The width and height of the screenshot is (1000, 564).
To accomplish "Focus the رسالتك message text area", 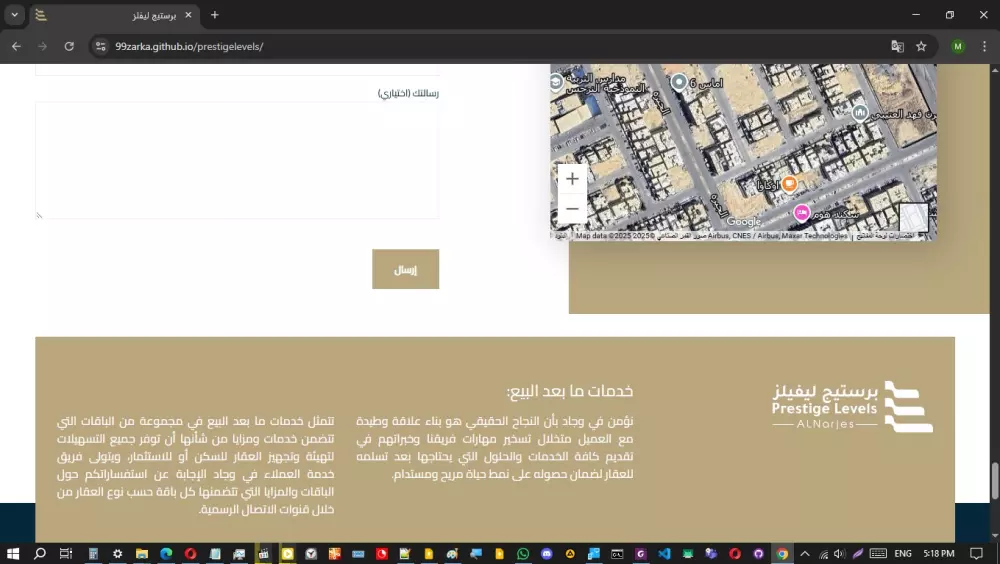I will [237, 160].
